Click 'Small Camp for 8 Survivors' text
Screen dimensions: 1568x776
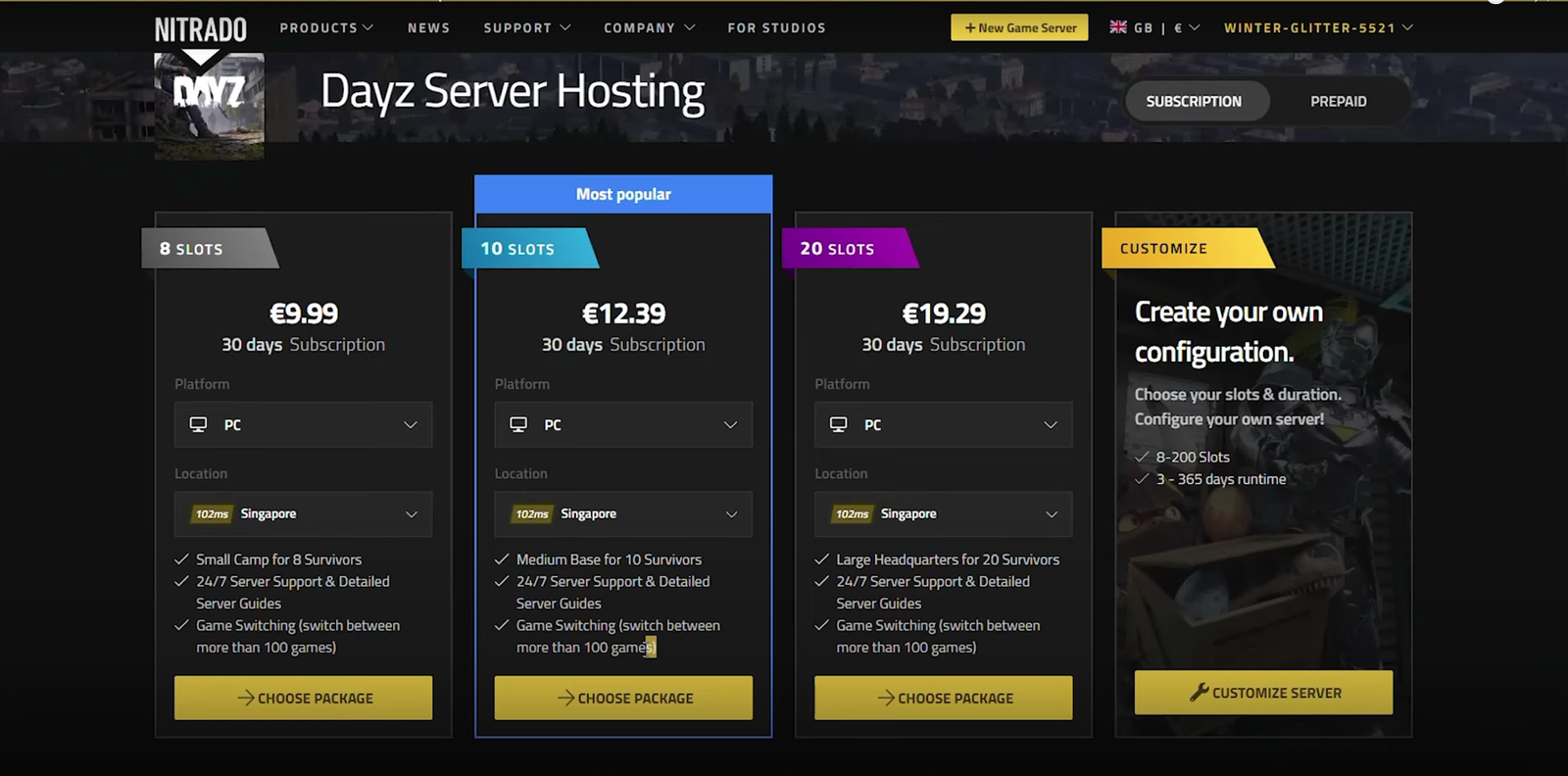[x=278, y=559]
